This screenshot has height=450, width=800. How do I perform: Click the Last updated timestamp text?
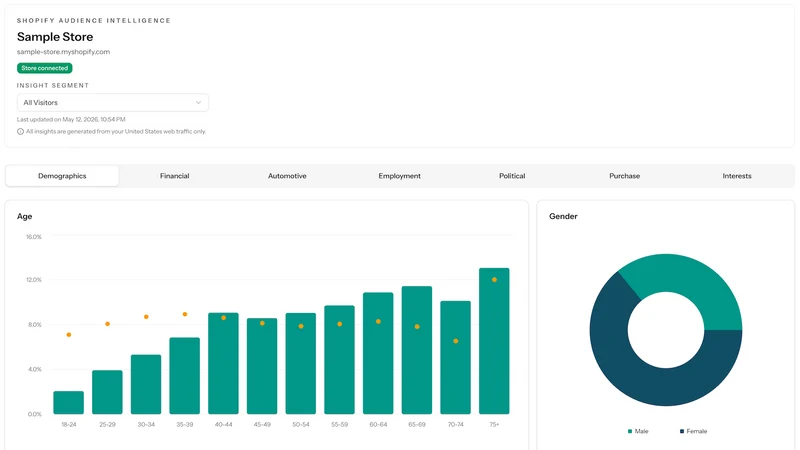coord(71,119)
